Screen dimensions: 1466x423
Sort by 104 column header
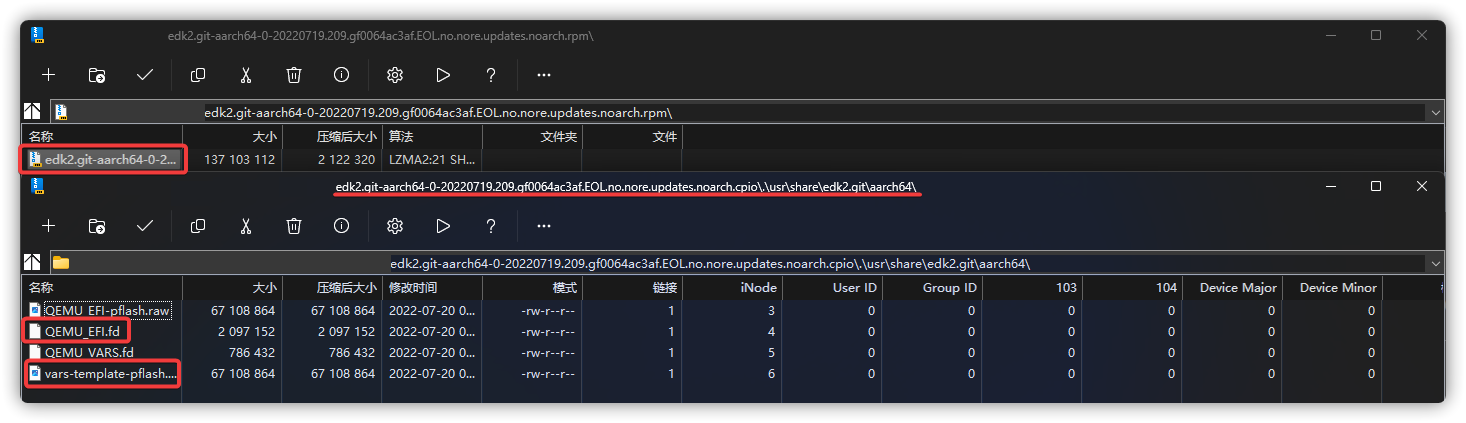coord(1131,287)
